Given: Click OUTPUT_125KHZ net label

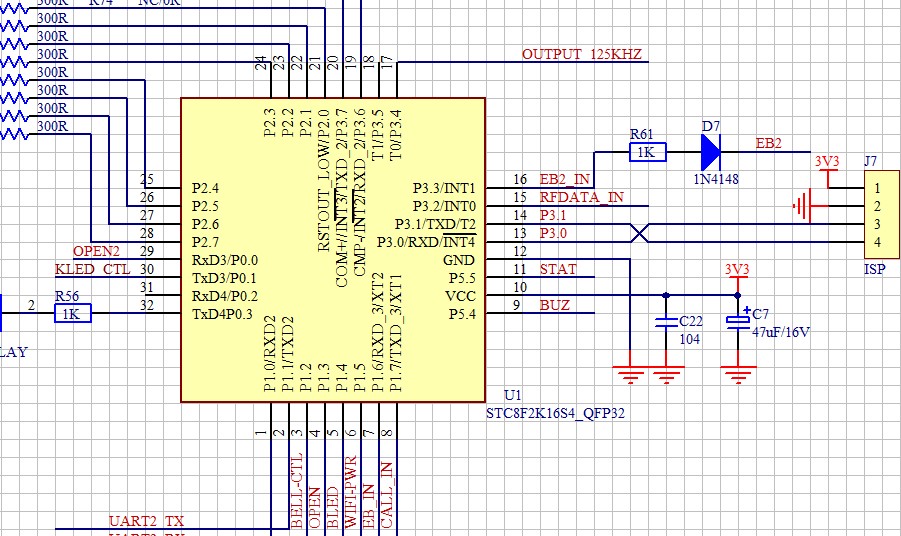Looking at the screenshot, I should (582, 54).
